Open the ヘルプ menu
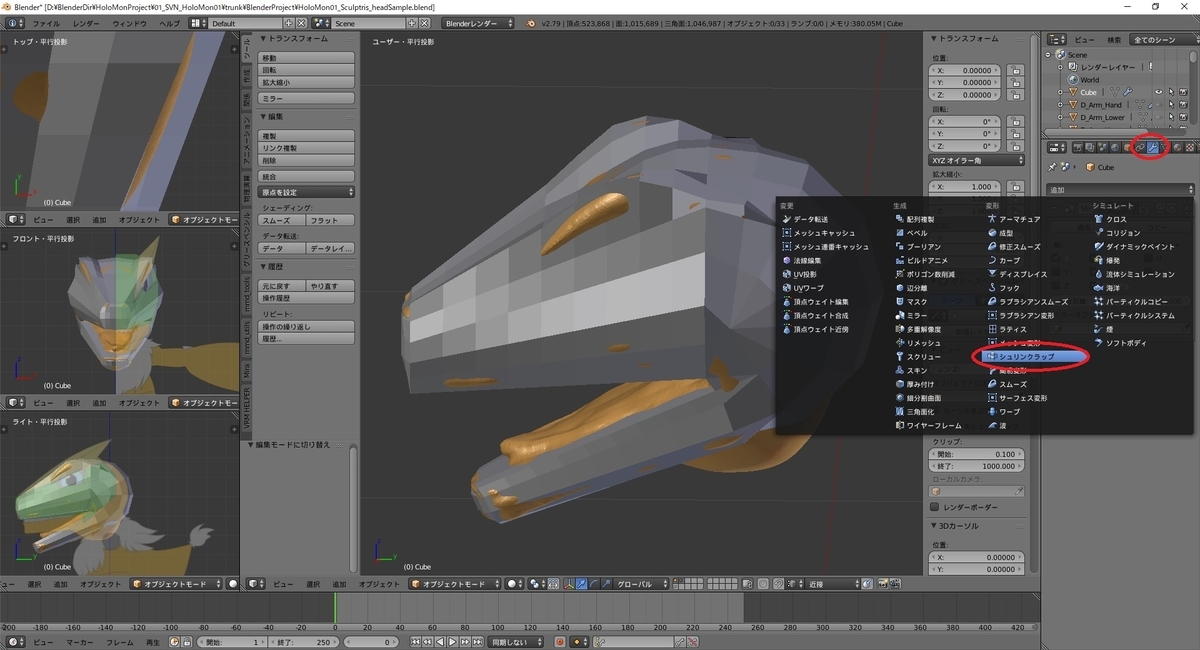The height and width of the screenshot is (650, 1200). [171, 22]
